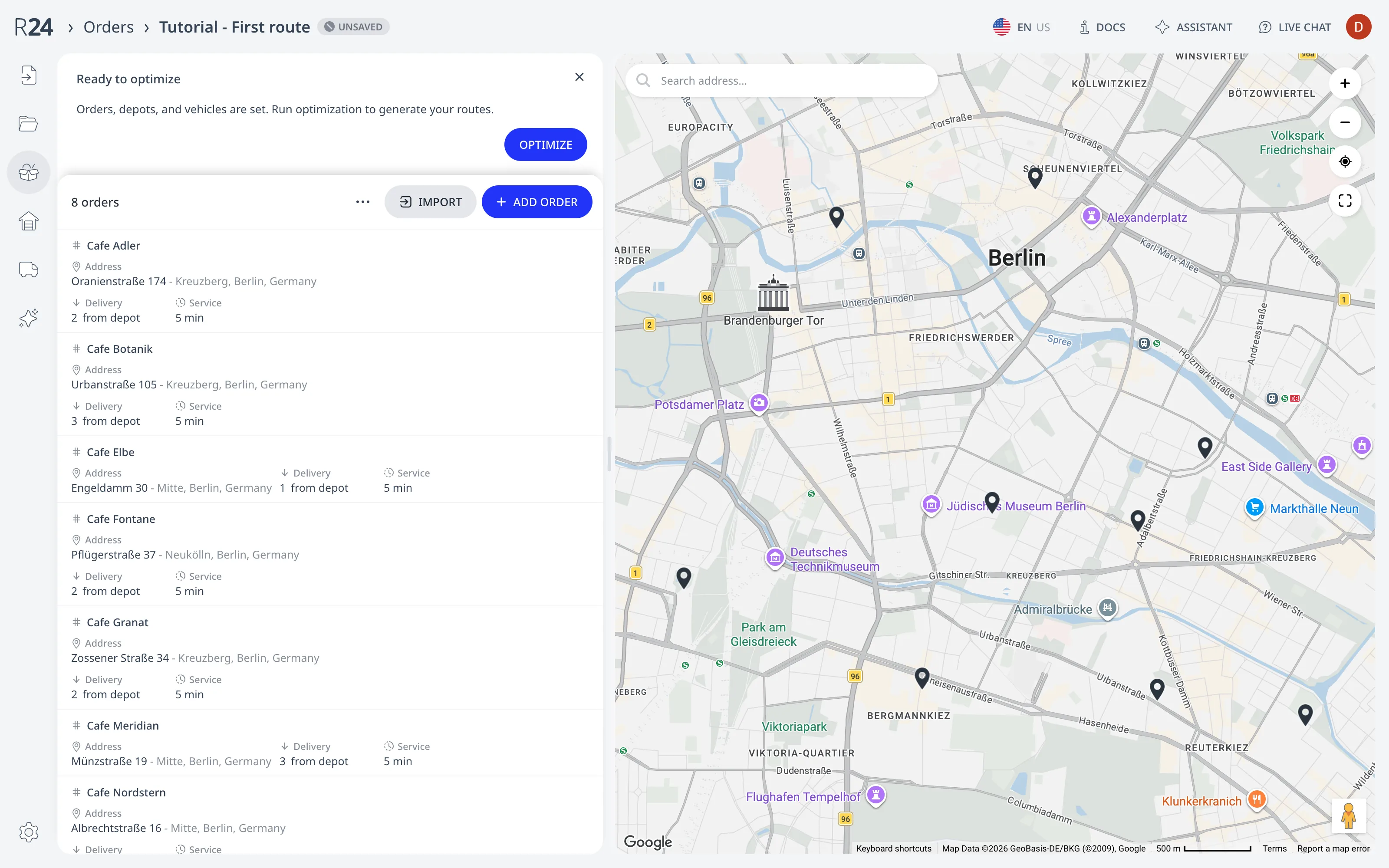Image resolution: width=1389 pixels, height=868 pixels.
Task: Click the Potsdamer Platz camera marker
Action: 759,404
